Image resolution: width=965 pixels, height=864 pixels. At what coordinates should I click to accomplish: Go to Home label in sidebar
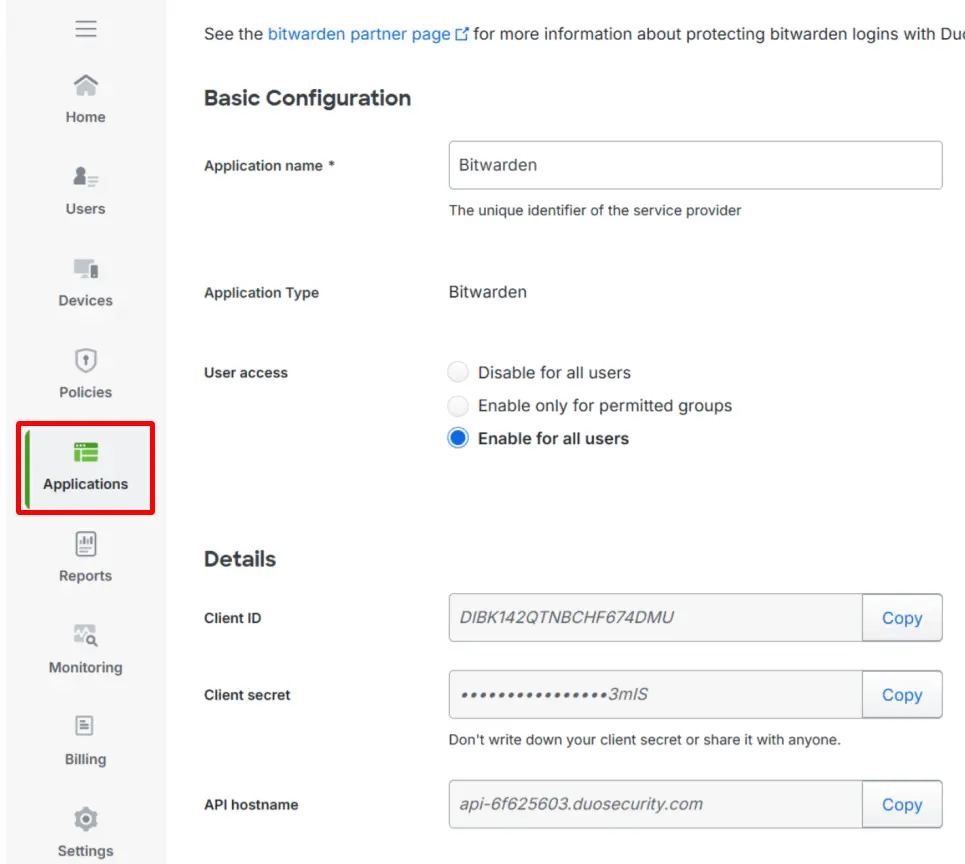86,117
